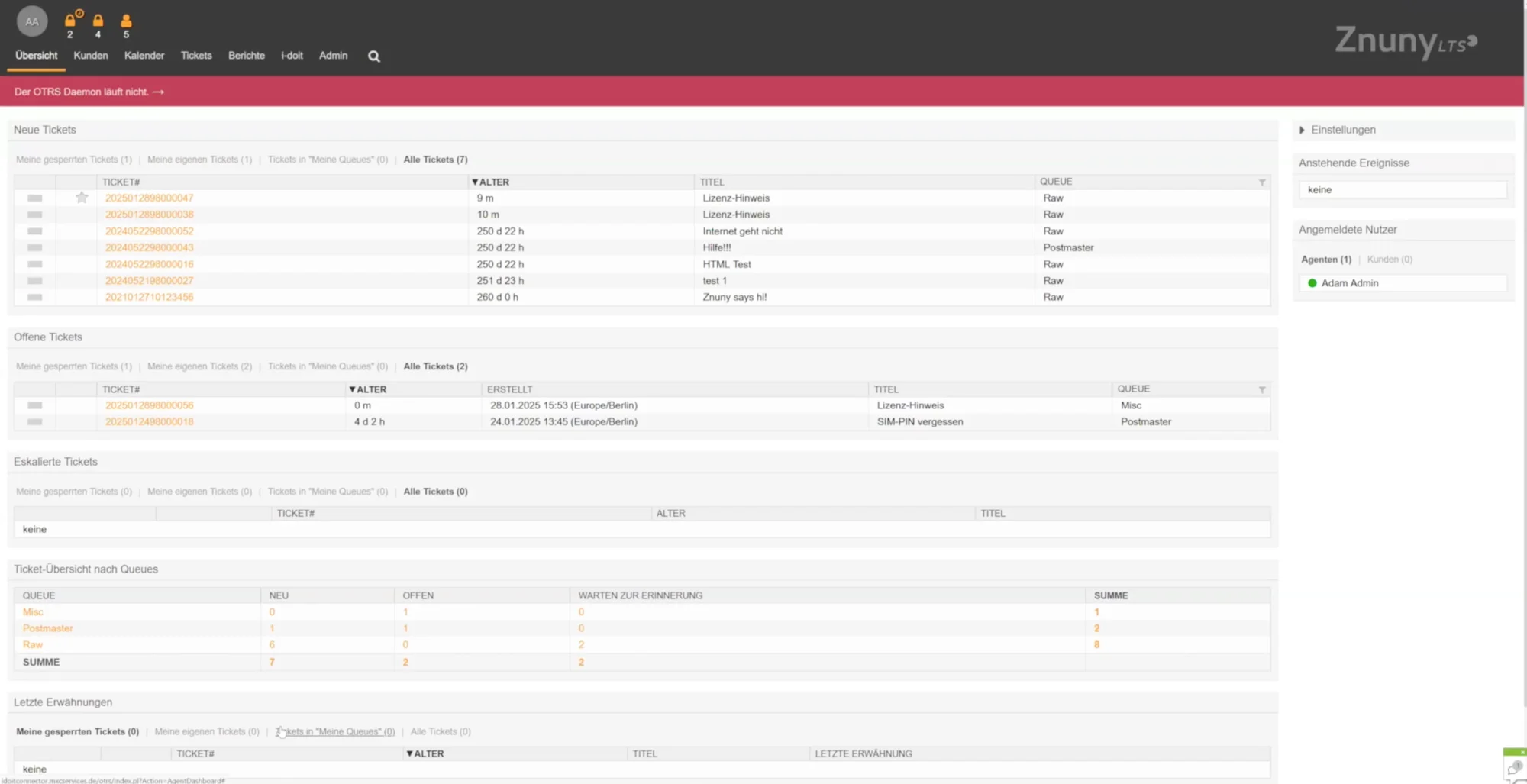Click the Znuny LTS logo
1527x784 pixels.
[1406, 41]
